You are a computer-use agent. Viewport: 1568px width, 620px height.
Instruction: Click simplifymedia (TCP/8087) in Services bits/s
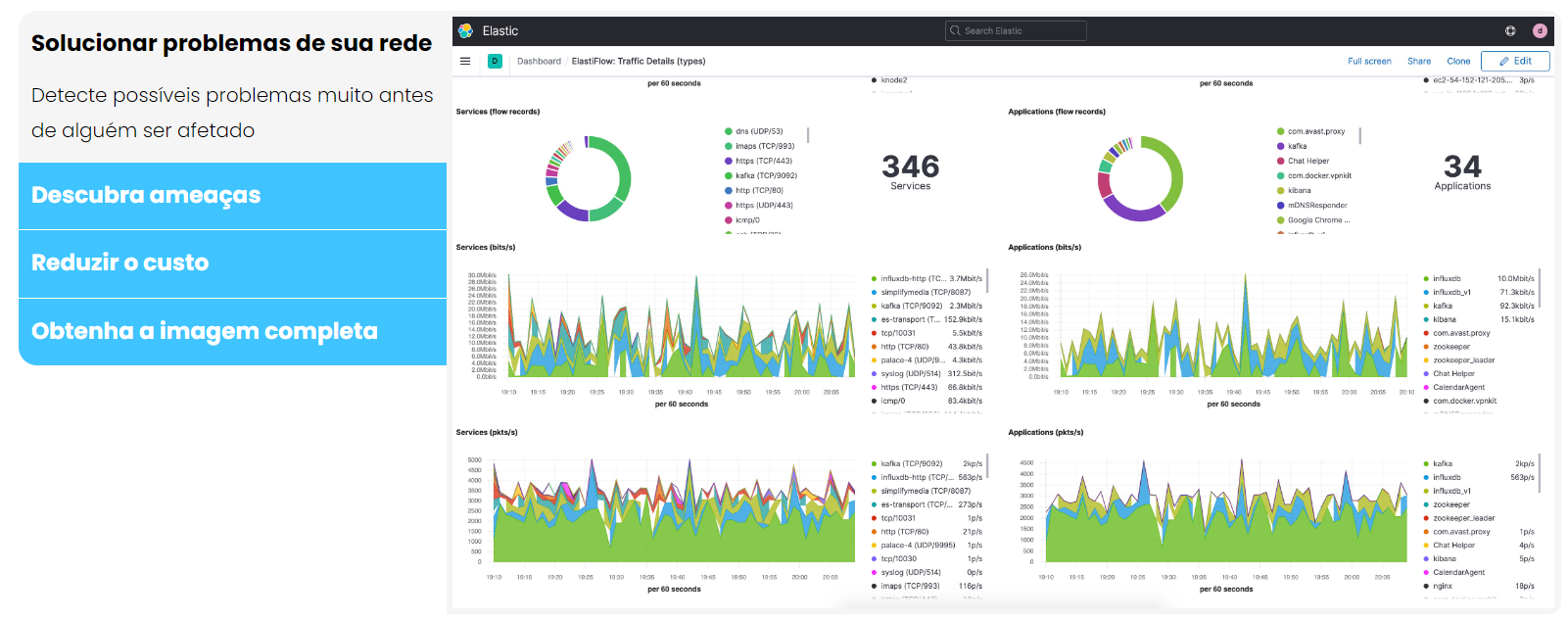921,292
